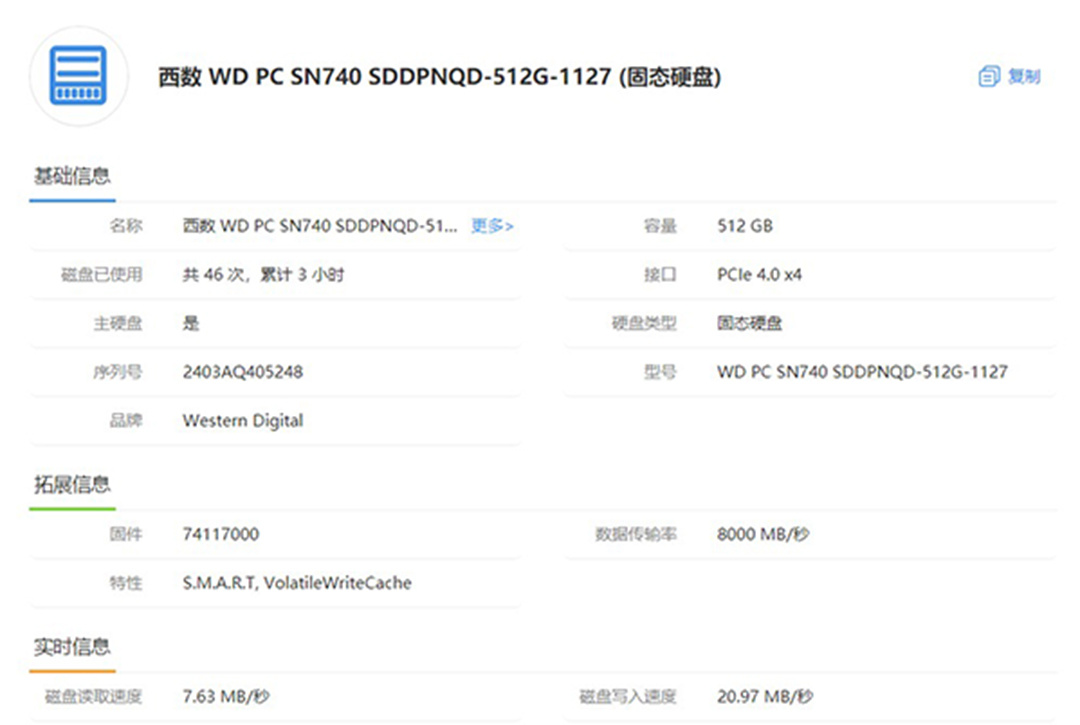The image size is (1080, 725).
Task: Click the large drive title heading text
Action: pyautogui.click(x=439, y=77)
